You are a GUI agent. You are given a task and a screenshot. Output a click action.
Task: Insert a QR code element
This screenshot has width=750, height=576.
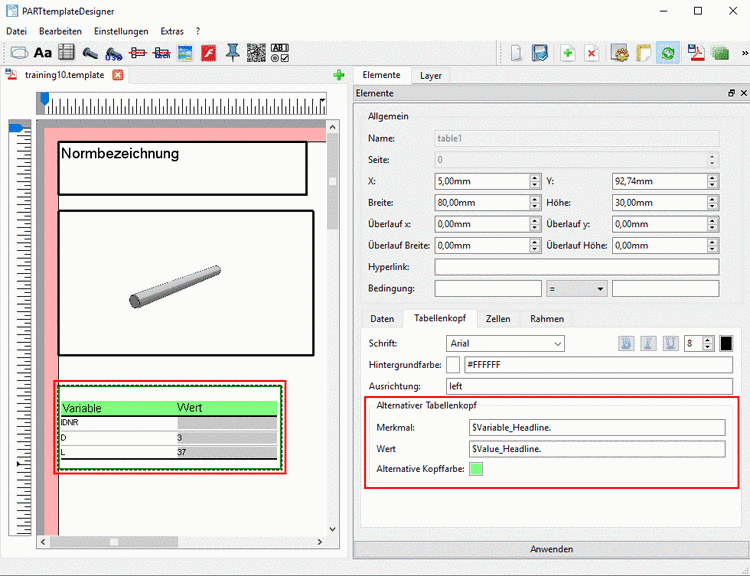click(x=256, y=53)
